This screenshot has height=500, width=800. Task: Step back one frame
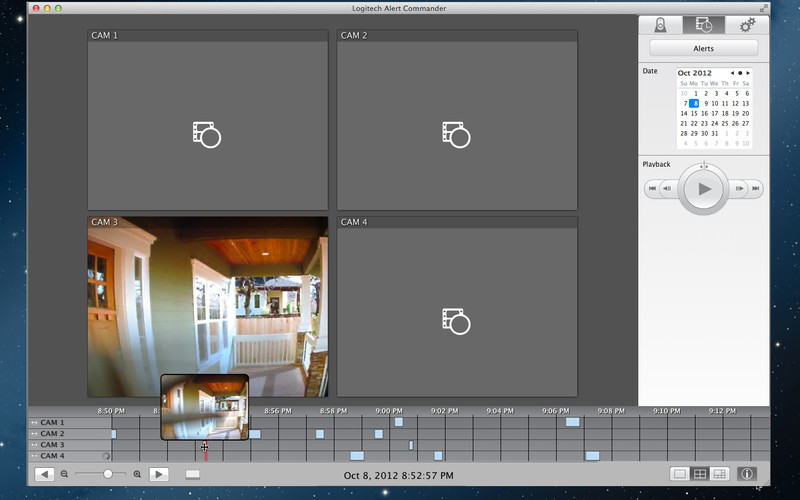pyautogui.click(x=668, y=188)
